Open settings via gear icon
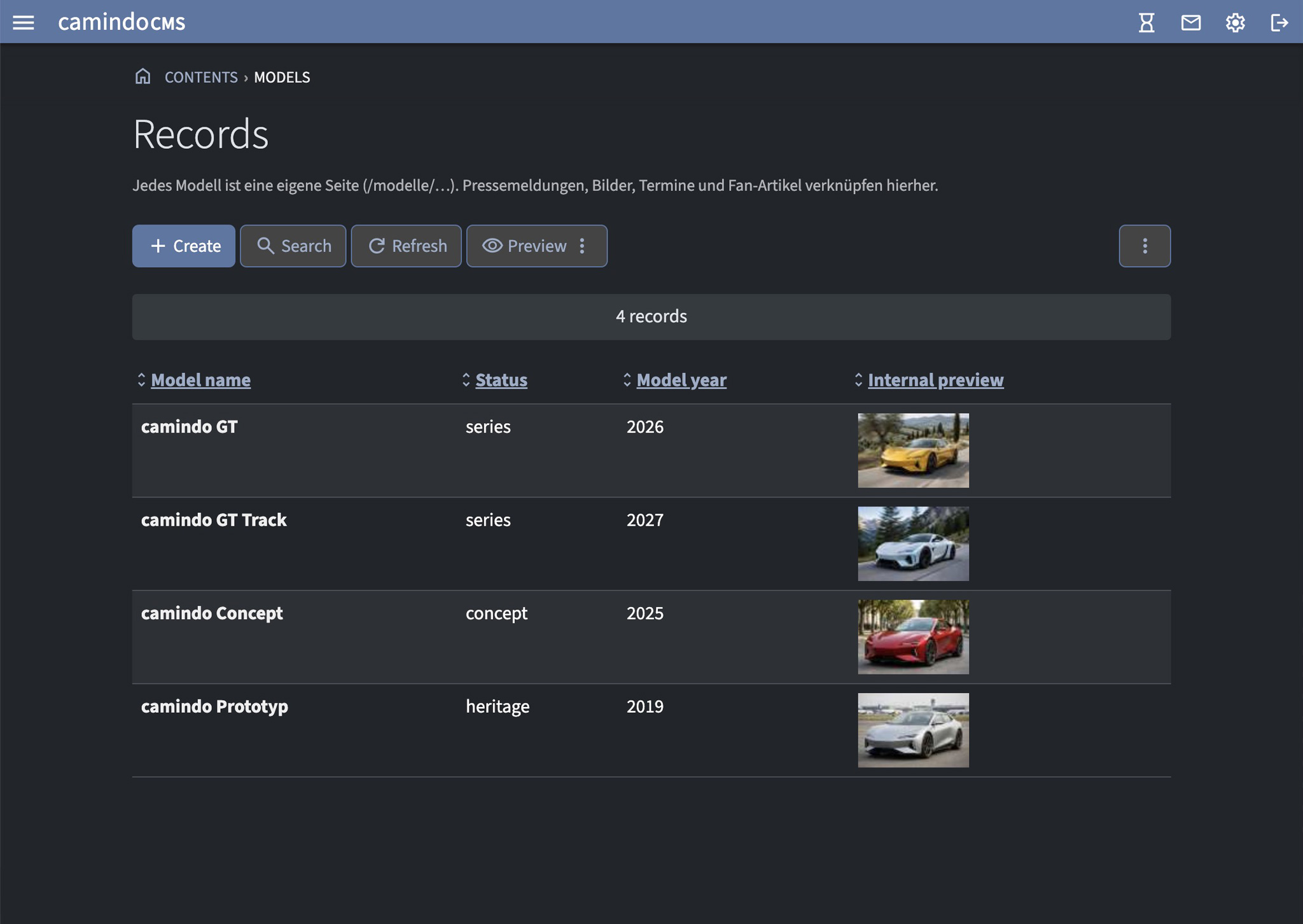Viewport: 1303px width, 924px height. [1235, 22]
